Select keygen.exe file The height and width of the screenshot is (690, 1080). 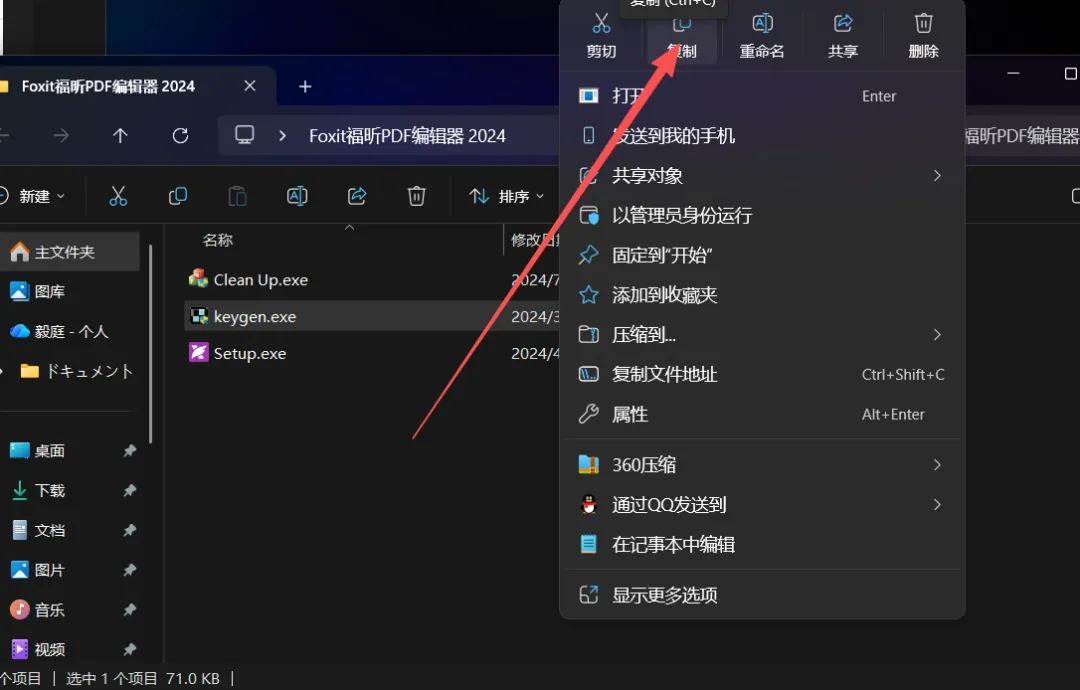[255, 317]
